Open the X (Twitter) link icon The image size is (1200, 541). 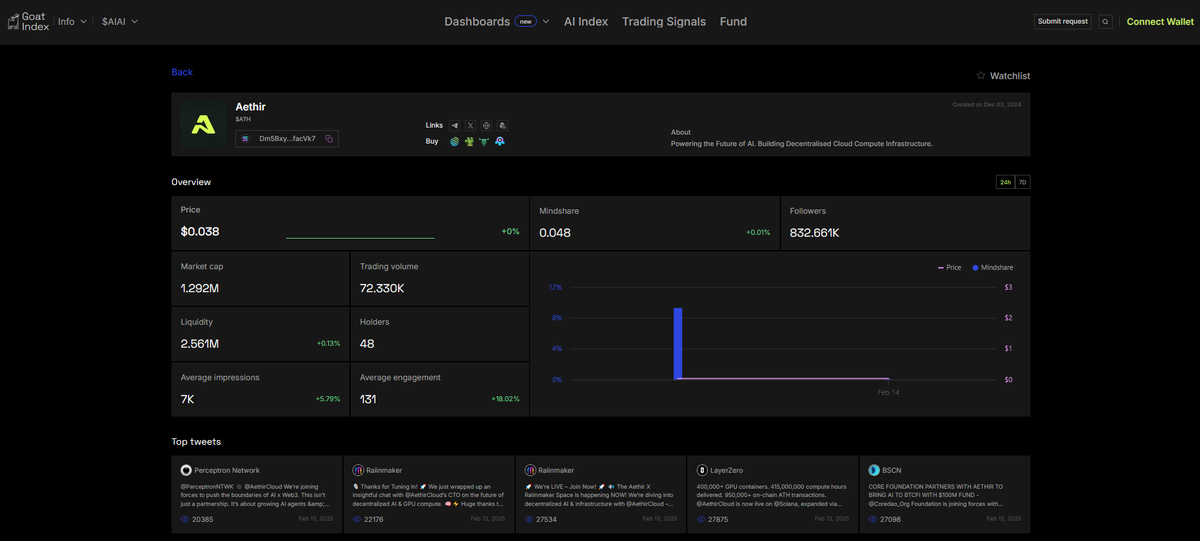pyautogui.click(x=471, y=125)
